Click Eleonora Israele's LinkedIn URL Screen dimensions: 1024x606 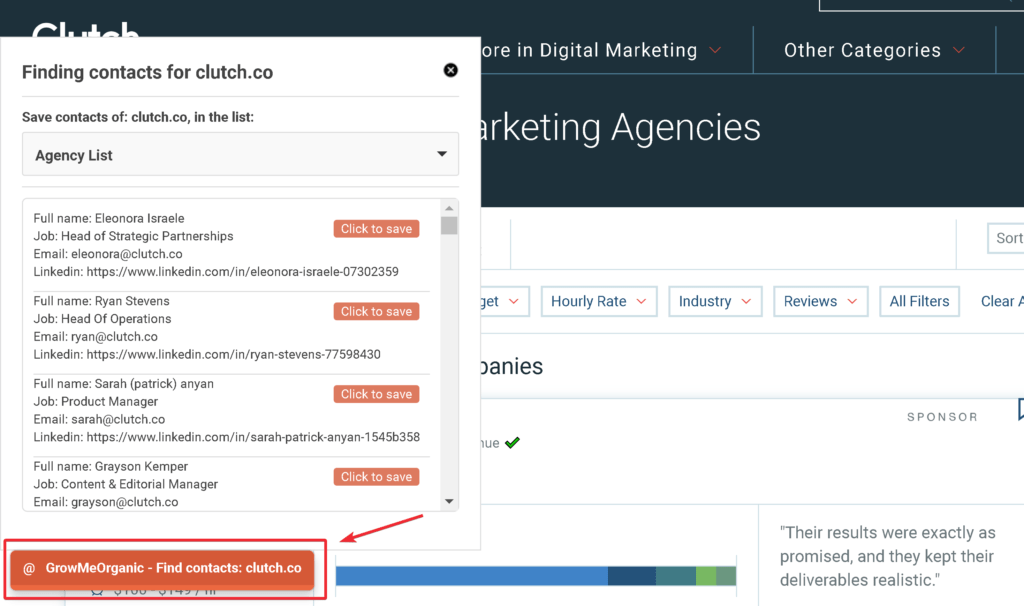click(x=242, y=272)
